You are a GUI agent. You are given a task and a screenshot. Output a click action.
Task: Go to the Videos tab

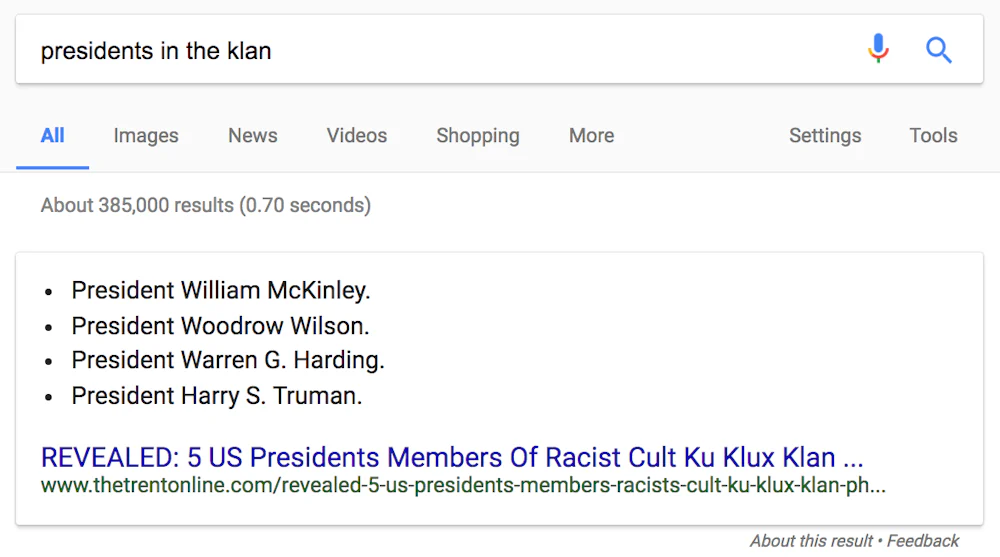[357, 136]
